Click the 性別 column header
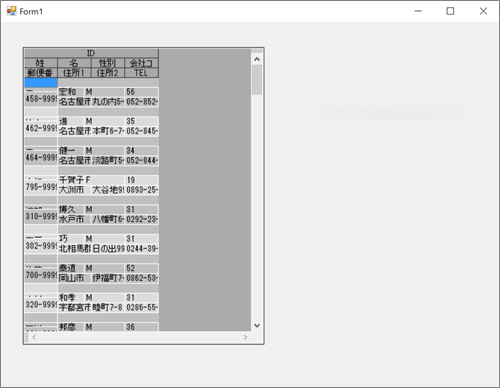The height and width of the screenshot is (388, 500). click(x=108, y=63)
